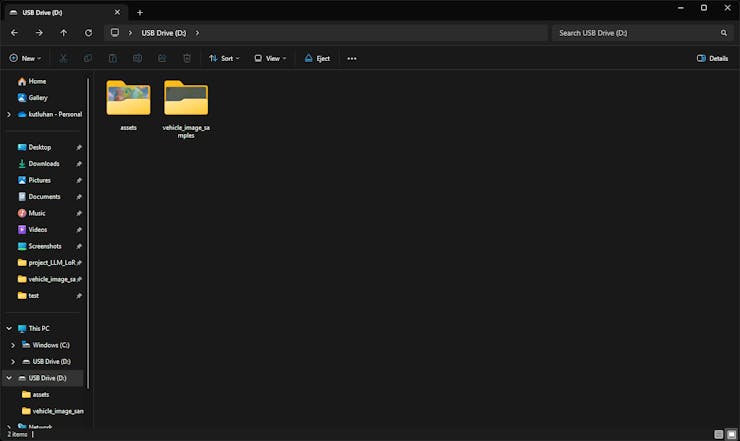Collapse the This PC node
740x441 pixels.
click(9, 329)
